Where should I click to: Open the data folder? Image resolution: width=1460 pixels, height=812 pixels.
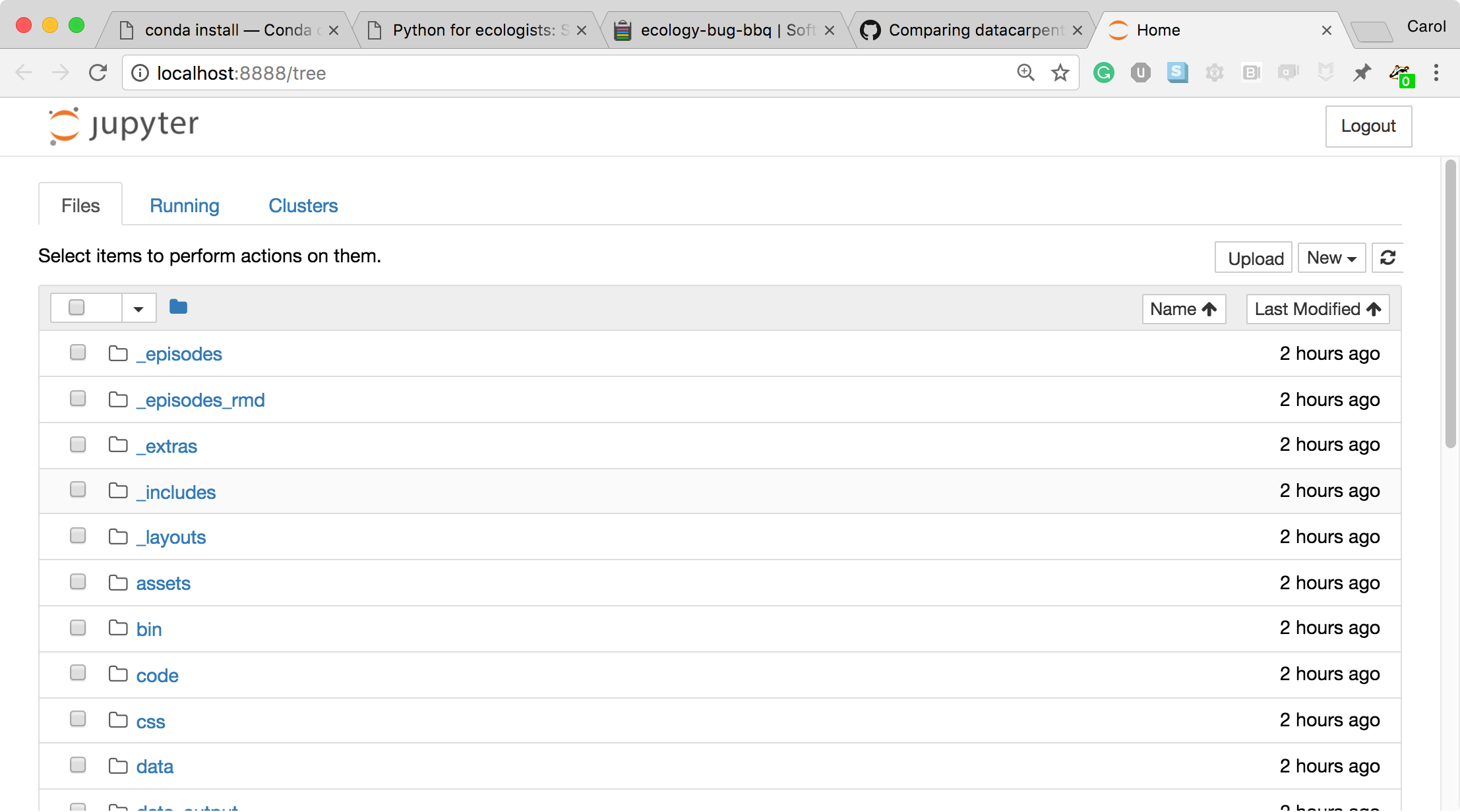coord(155,766)
